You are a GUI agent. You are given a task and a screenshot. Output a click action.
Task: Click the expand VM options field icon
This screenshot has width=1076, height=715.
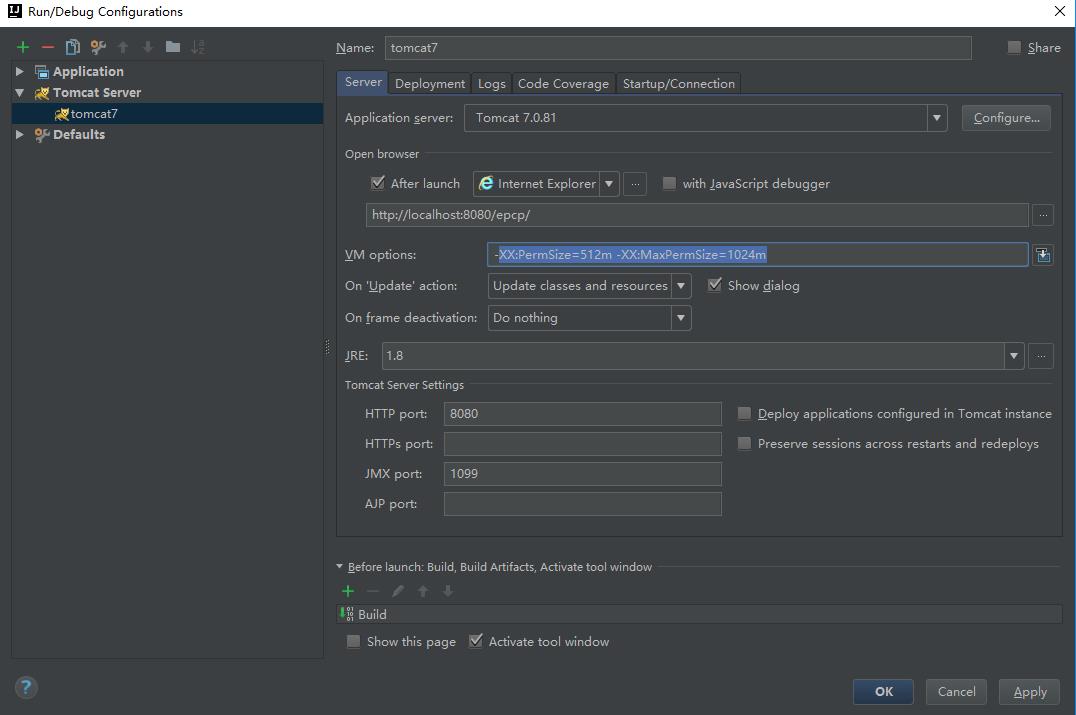1042,255
